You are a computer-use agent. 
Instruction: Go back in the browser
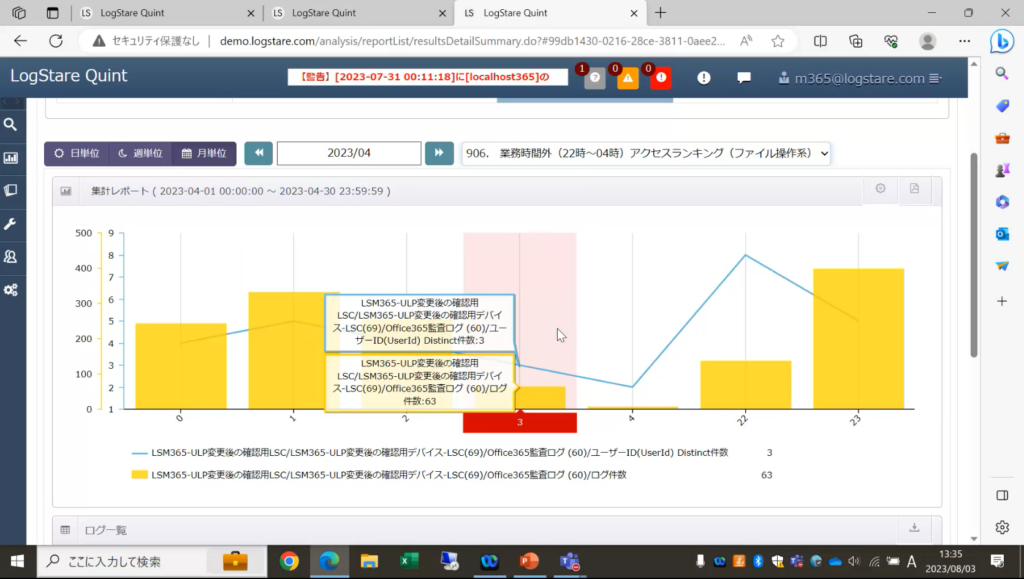[20, 41]
